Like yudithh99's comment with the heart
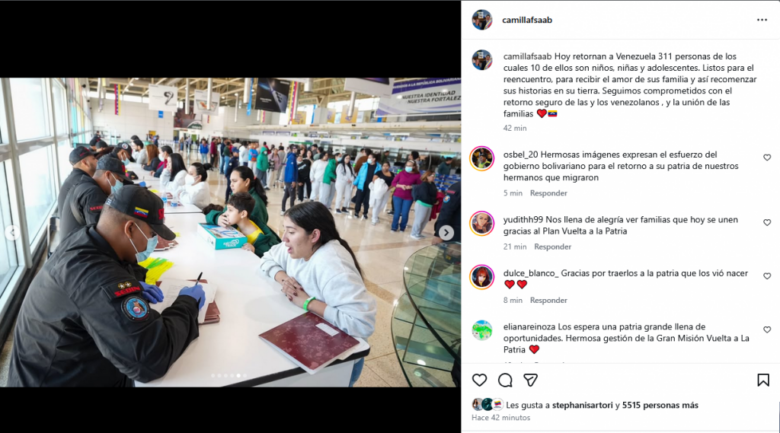 [767, 222]
